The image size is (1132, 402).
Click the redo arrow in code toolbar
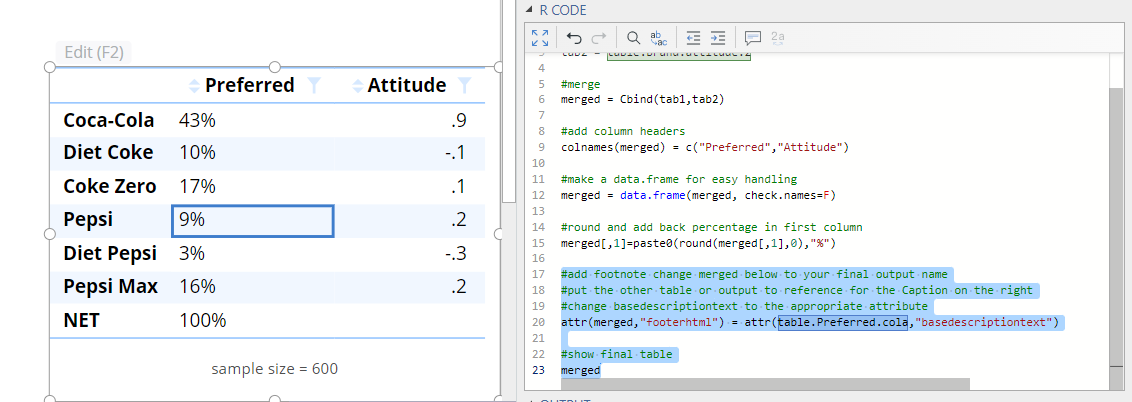[598, 38]
